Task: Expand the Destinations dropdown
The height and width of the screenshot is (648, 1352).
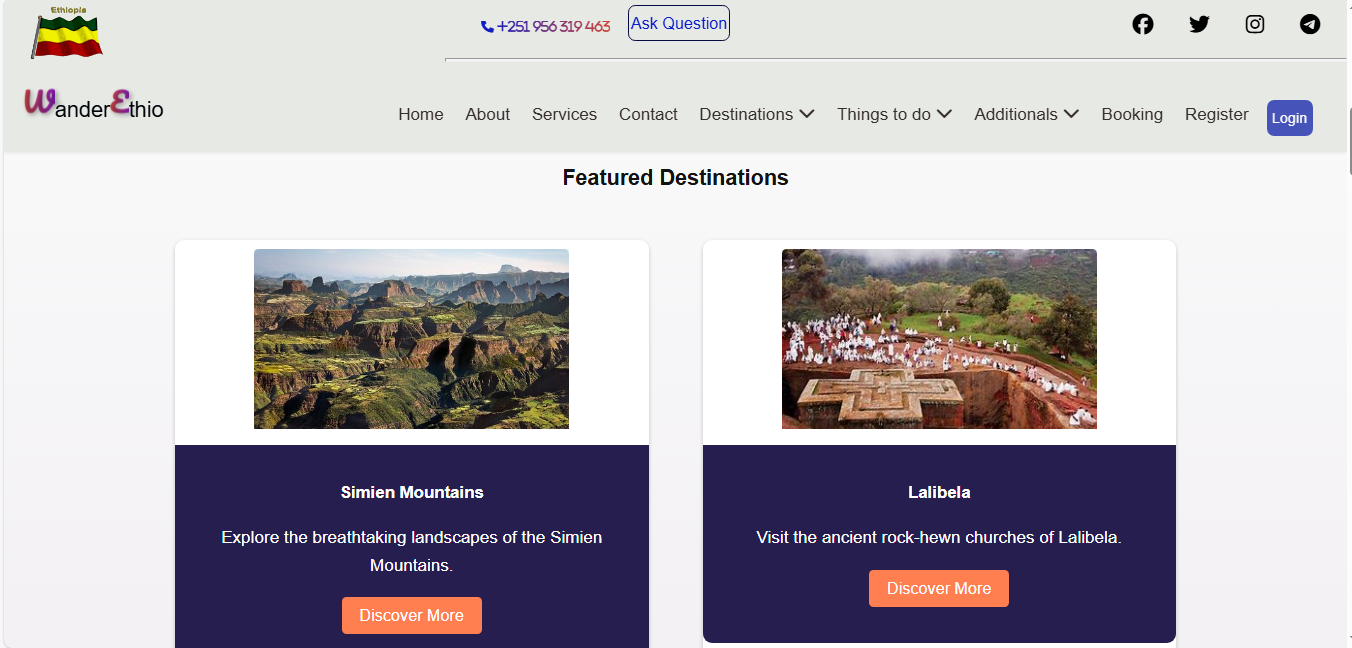Action: [x=756, y=114]
